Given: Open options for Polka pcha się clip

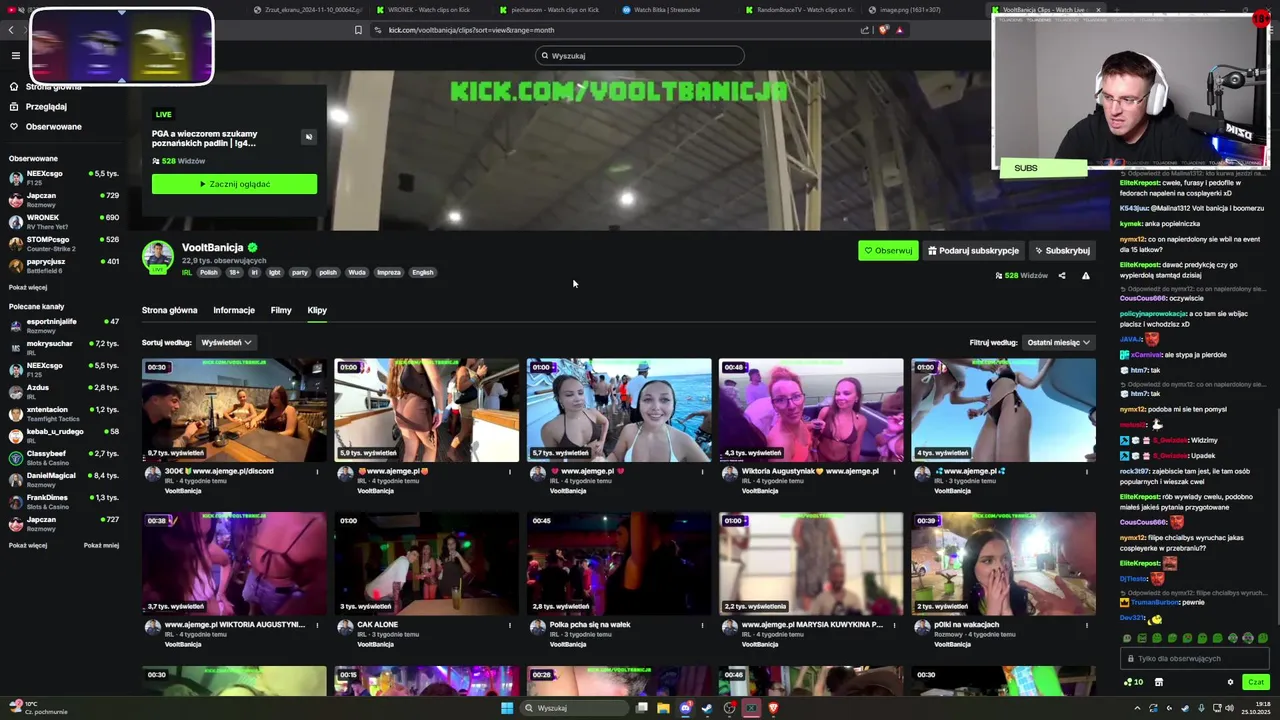Looking at the screenshot, I should click(701, 625).
